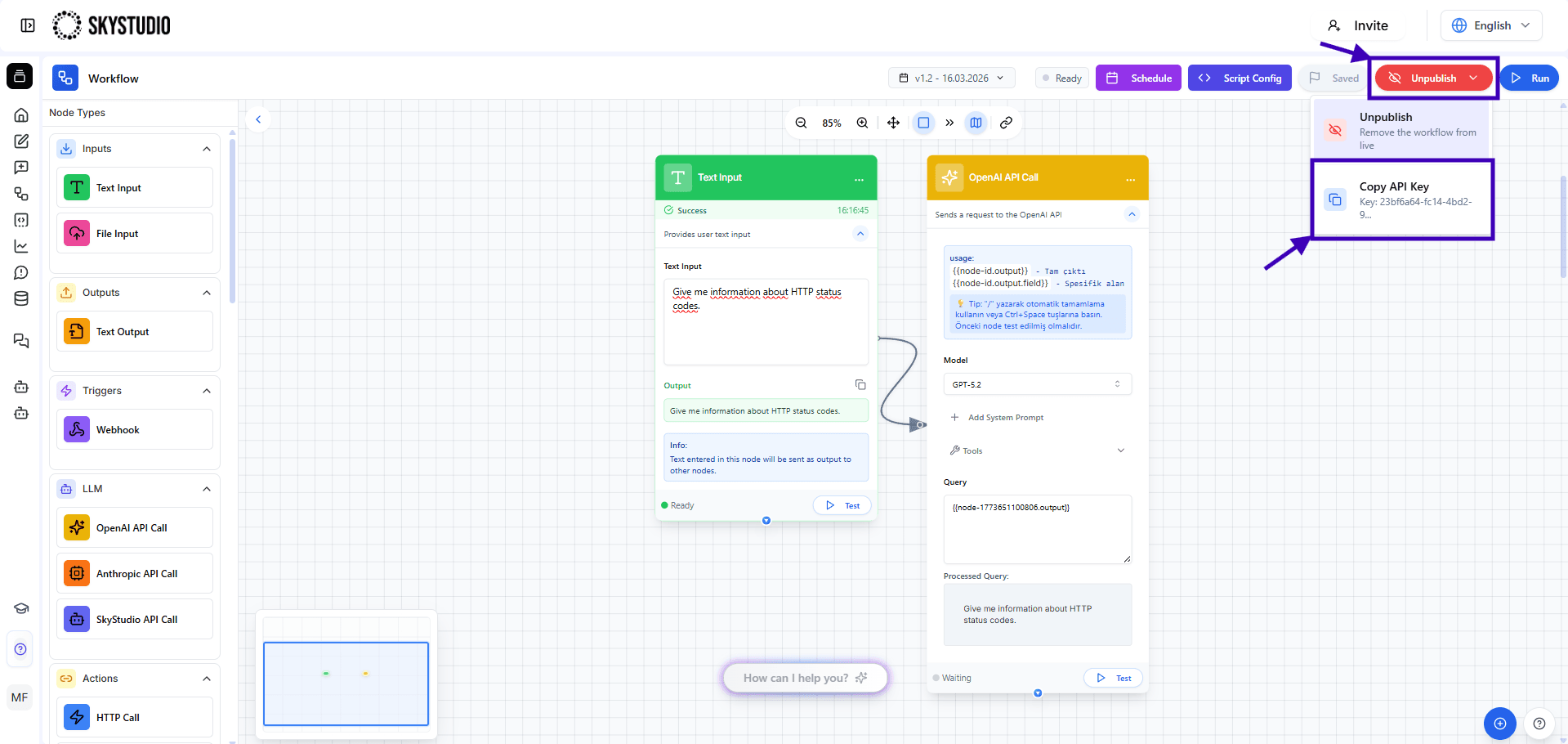
Task: Click the pencil edit icon in sidebar
Action: pyautogui.click(x=21, y=141)
